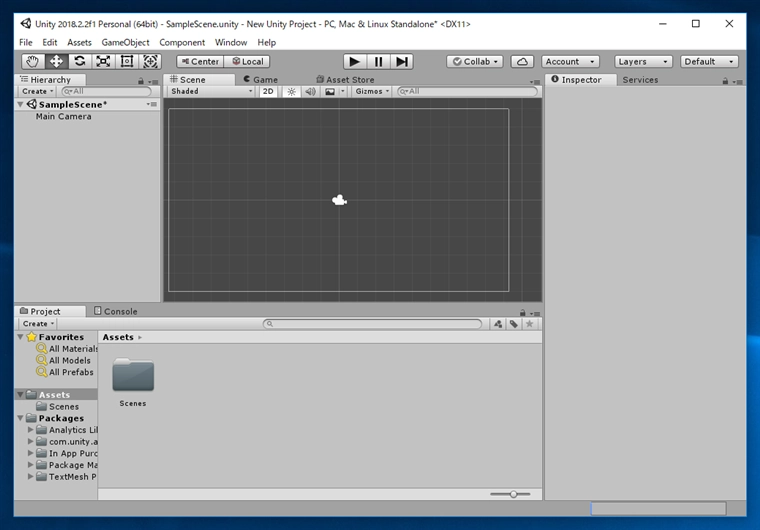The height and width of the screenshot is (530, 760).
Task: Open SampleScene context menu icon
Action: click(152, 104)
